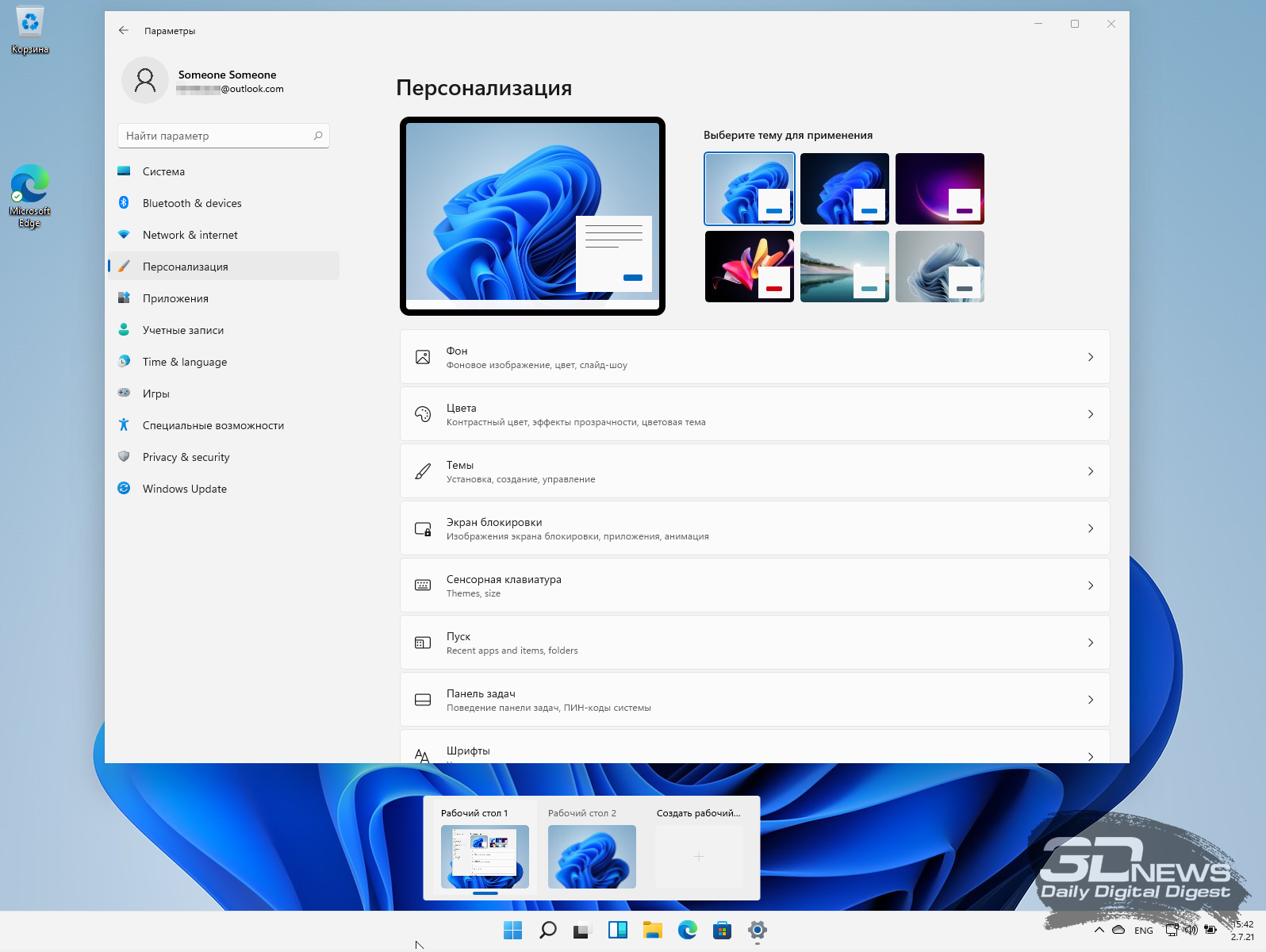The image size is (1266, 952).
Task: Apply the grey pastel bloom theme
Action: [x=940, y=267]
